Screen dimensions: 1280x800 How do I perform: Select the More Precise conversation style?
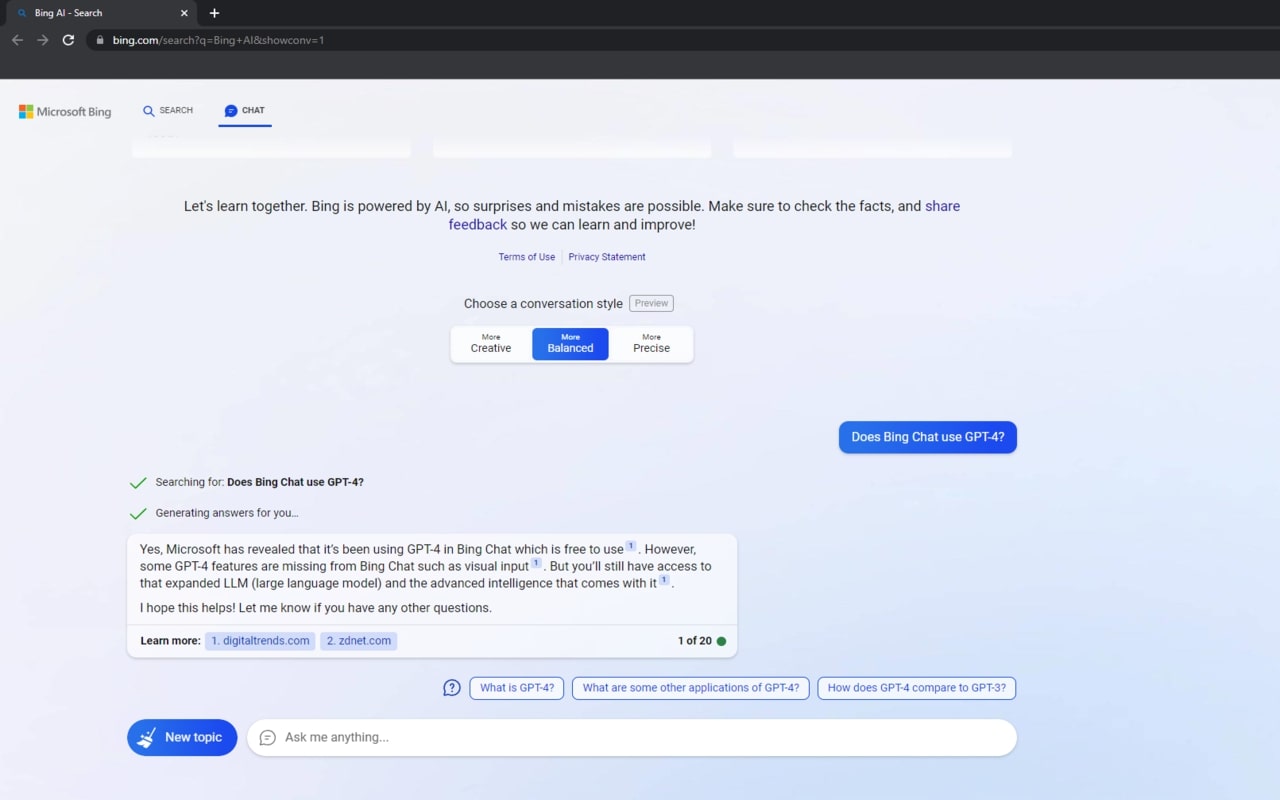pos(651,343)
